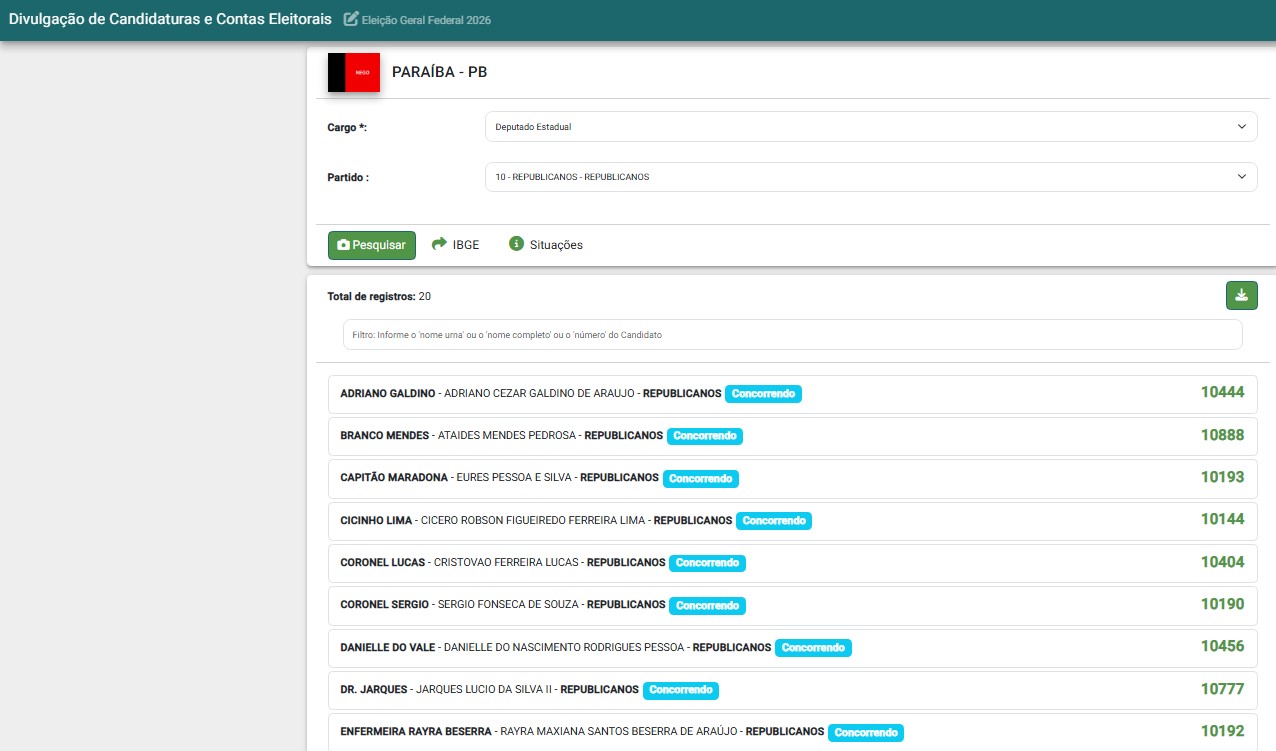
Task: Open candidate row DR. JARQUES
Action: [792, 689]
